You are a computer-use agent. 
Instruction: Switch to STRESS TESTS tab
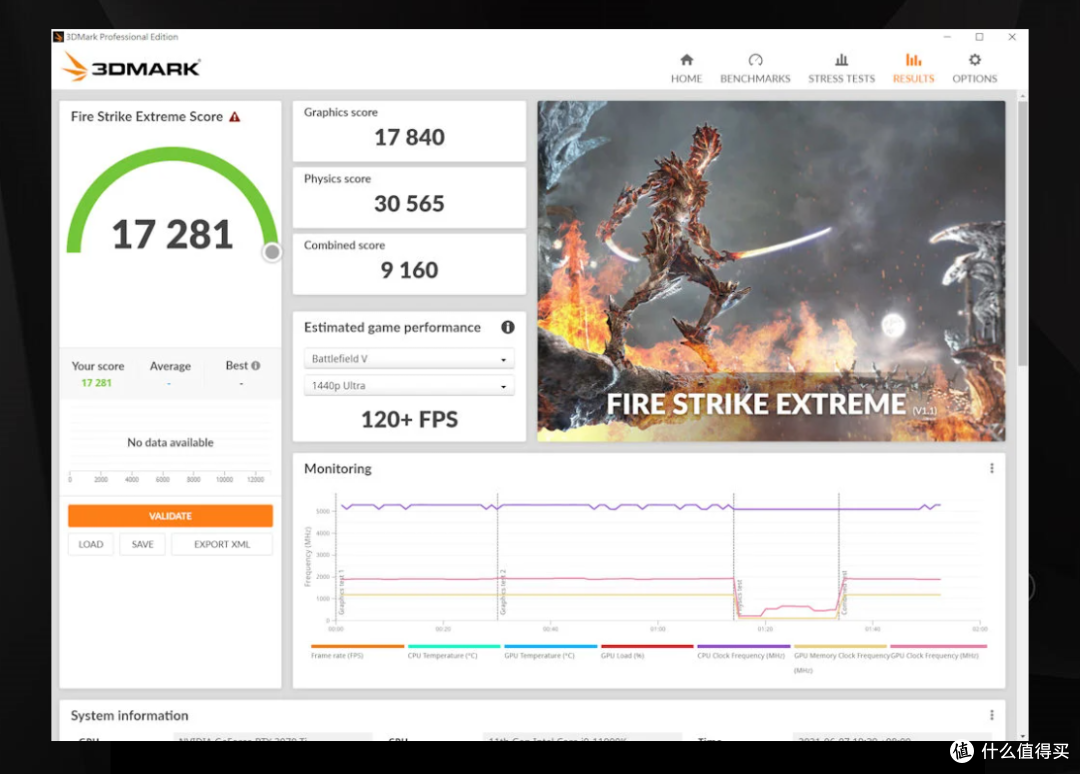click(841, 69)
